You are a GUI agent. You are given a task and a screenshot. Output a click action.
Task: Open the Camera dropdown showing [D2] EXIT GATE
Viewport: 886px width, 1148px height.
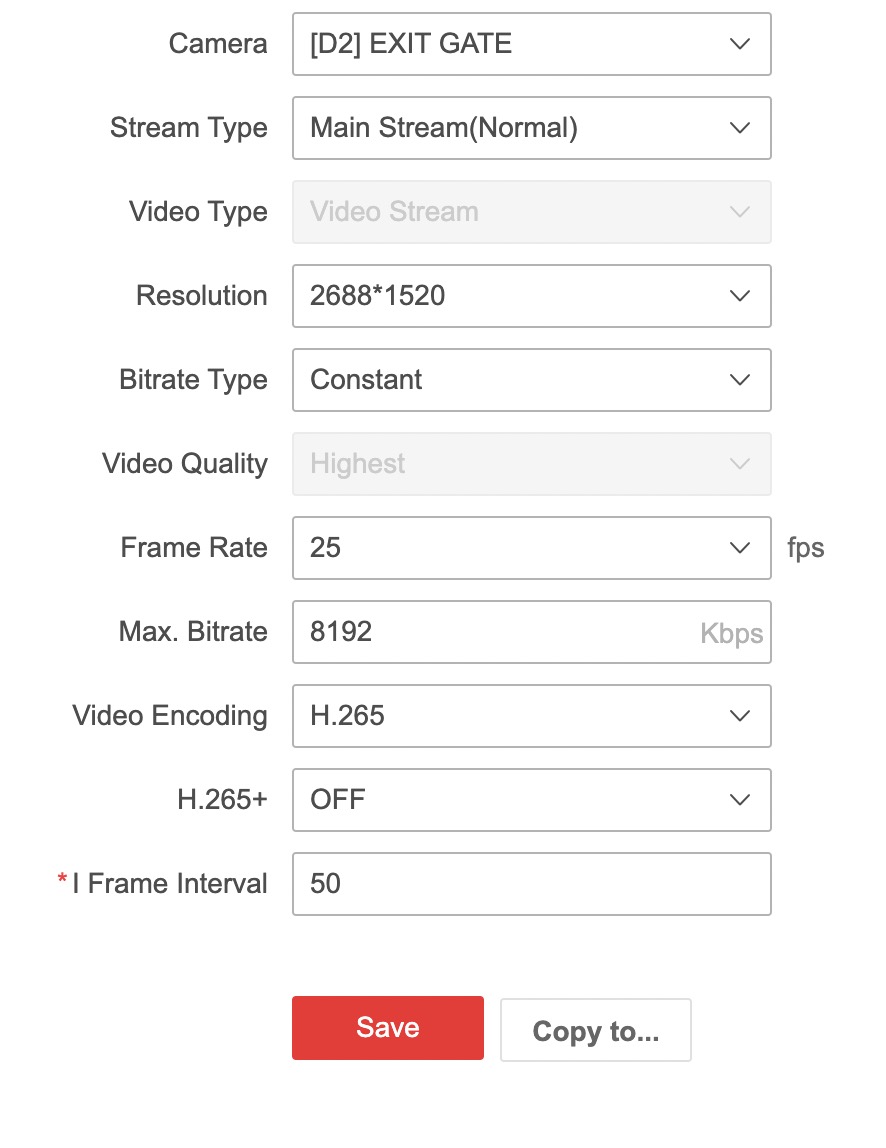[530, 44]
